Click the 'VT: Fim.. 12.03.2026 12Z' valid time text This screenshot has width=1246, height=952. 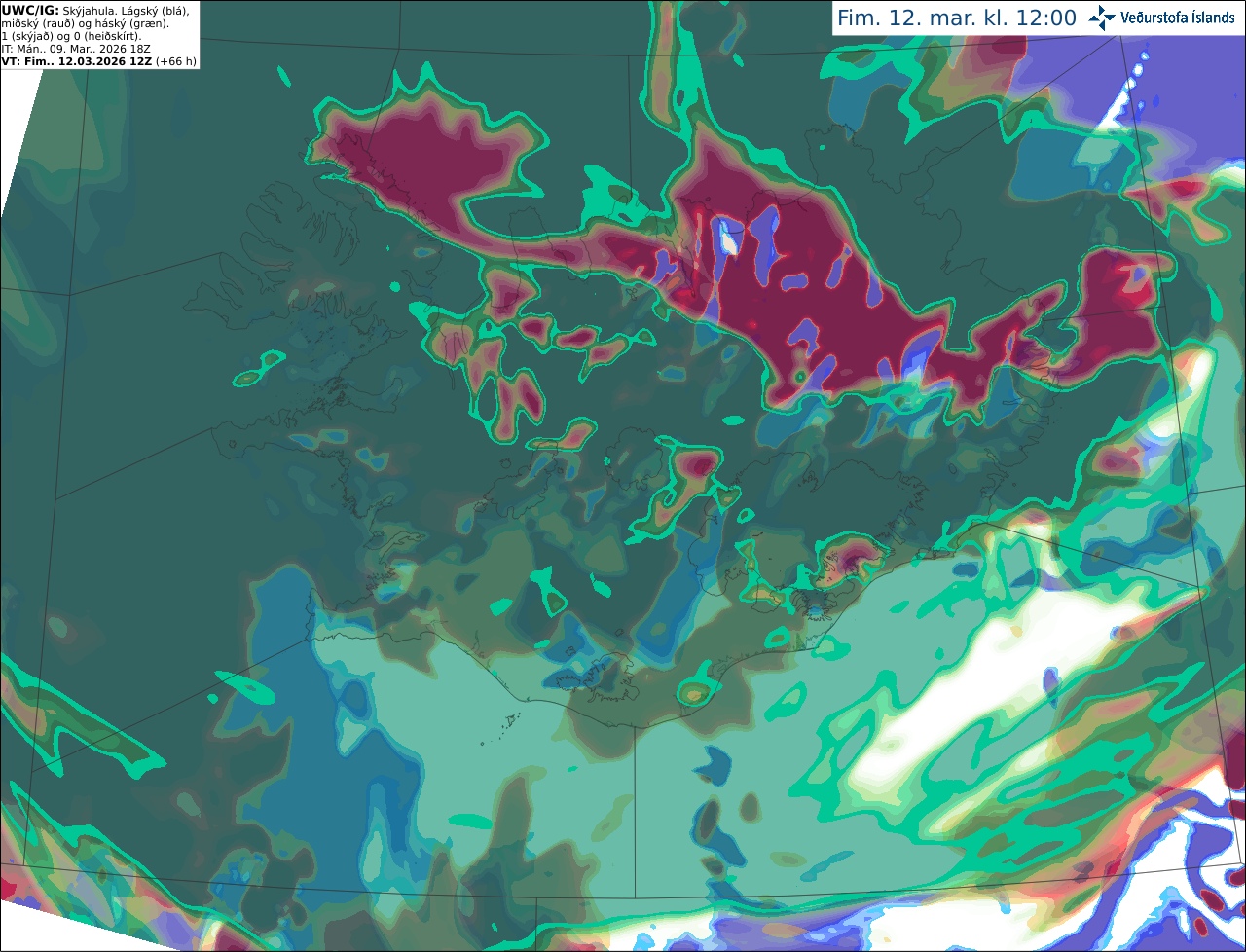[x=76, y=61]
